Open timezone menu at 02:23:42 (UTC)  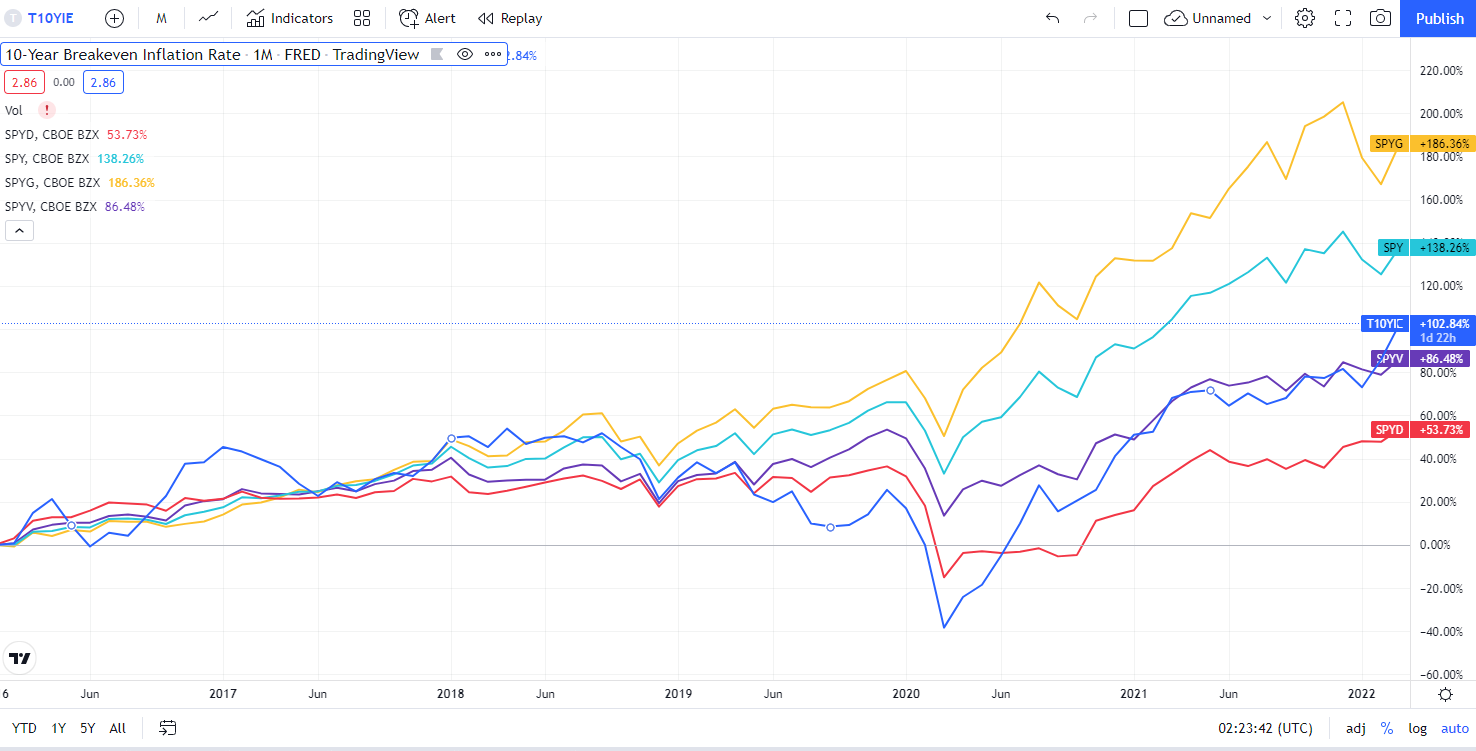[x=1265, y=728]
